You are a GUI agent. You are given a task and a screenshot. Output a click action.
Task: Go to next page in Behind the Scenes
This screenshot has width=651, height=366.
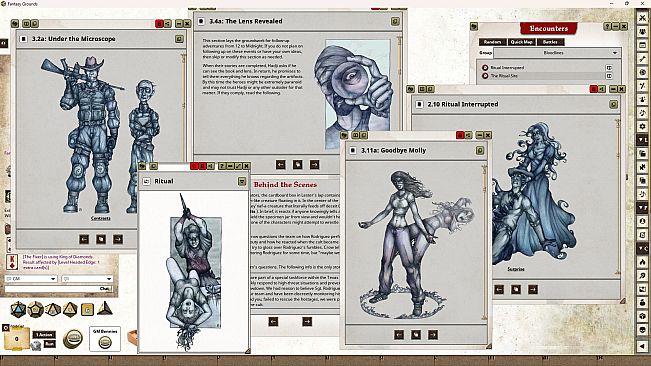(x=307, y=322)
